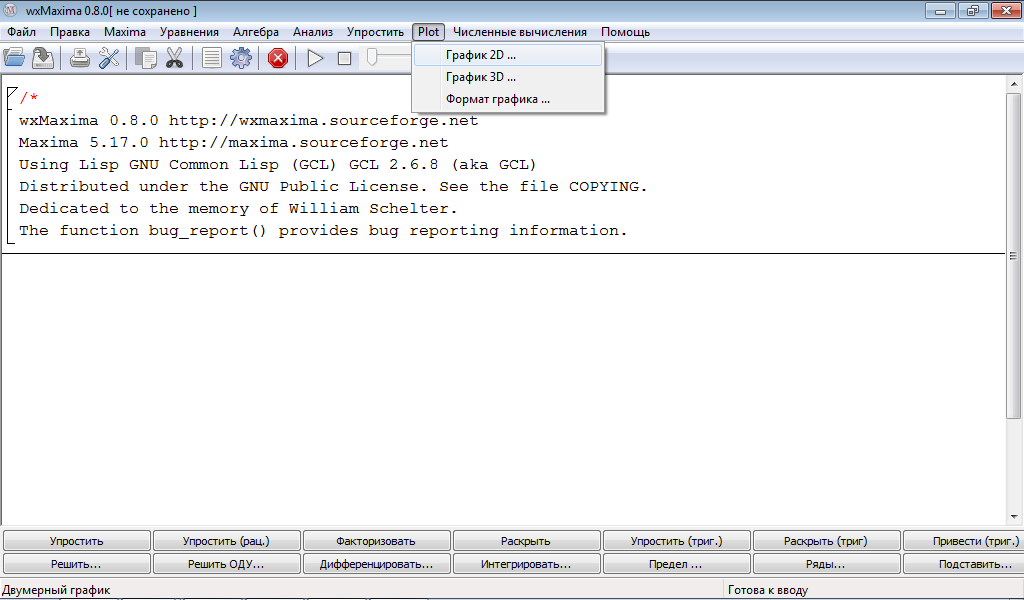Open the Правка menu
Image resolution: width=1024 pixels, height=600 pixels.
[70, 32]
